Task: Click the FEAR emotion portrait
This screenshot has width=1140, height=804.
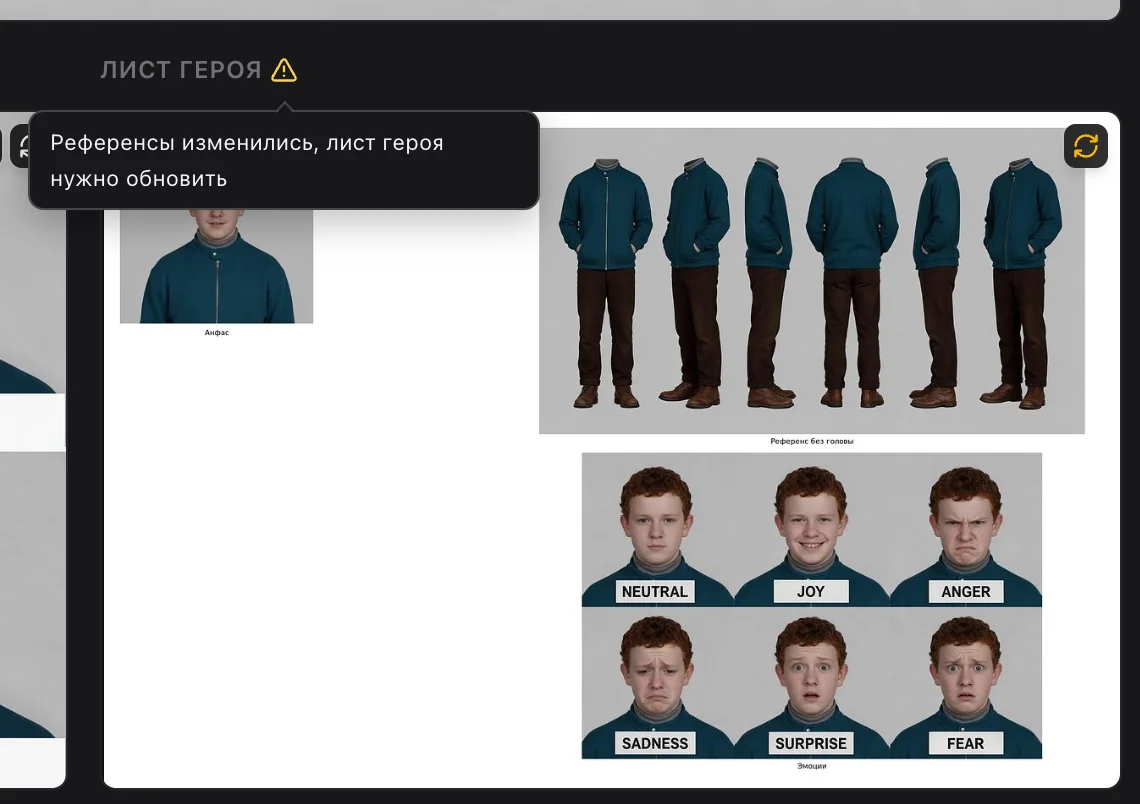Action: [966, 683]
